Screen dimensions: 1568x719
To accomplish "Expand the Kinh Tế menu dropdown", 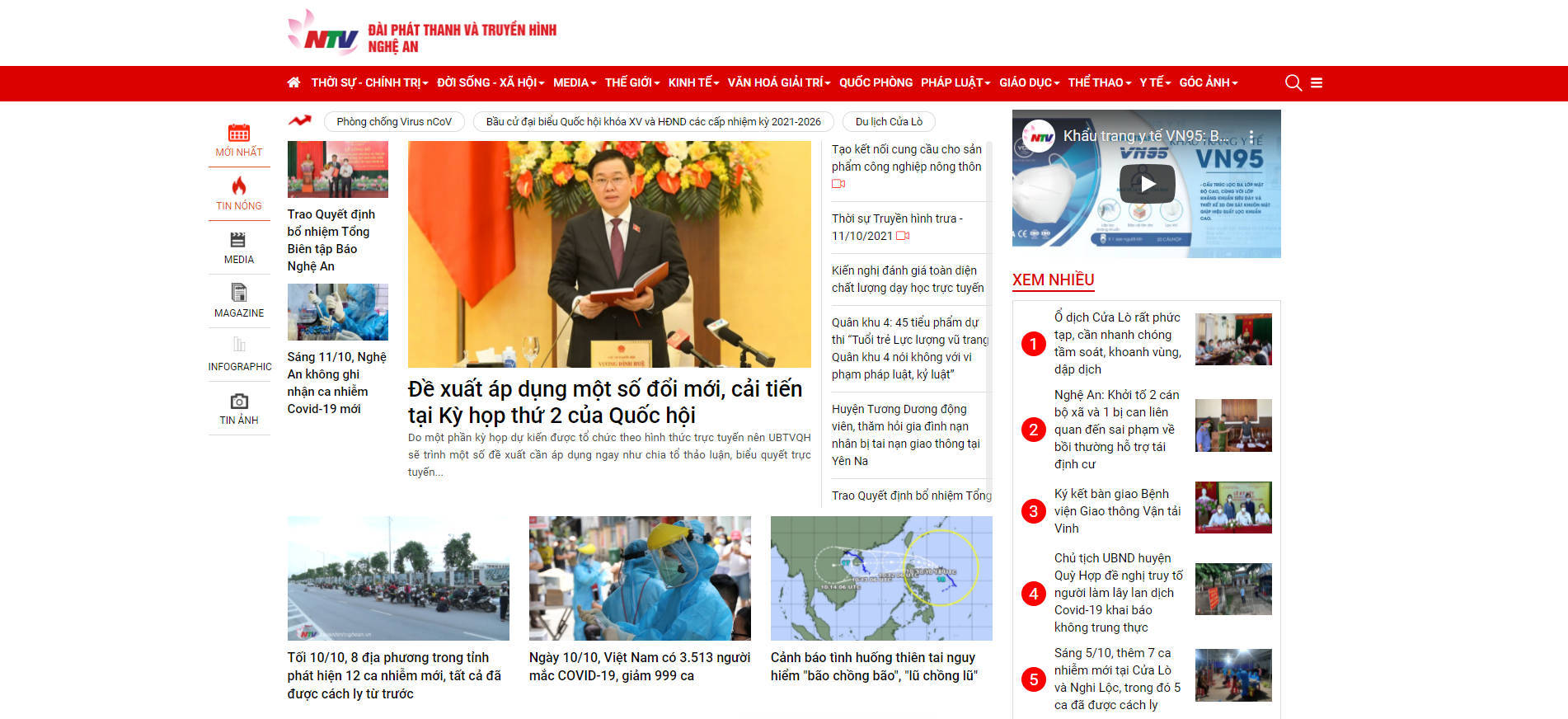I will 693,82.
